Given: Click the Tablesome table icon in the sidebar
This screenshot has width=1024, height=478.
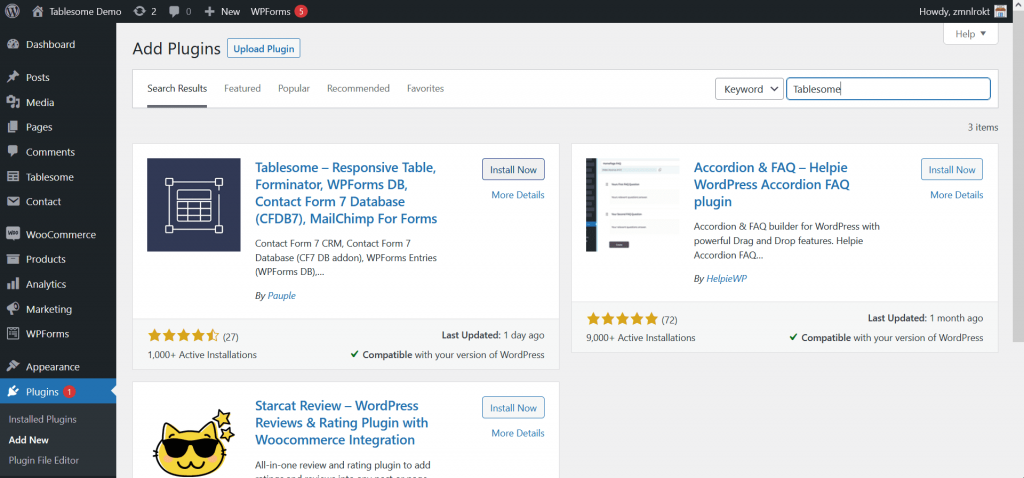Looking at the screenshot, I should pos(12,176).
